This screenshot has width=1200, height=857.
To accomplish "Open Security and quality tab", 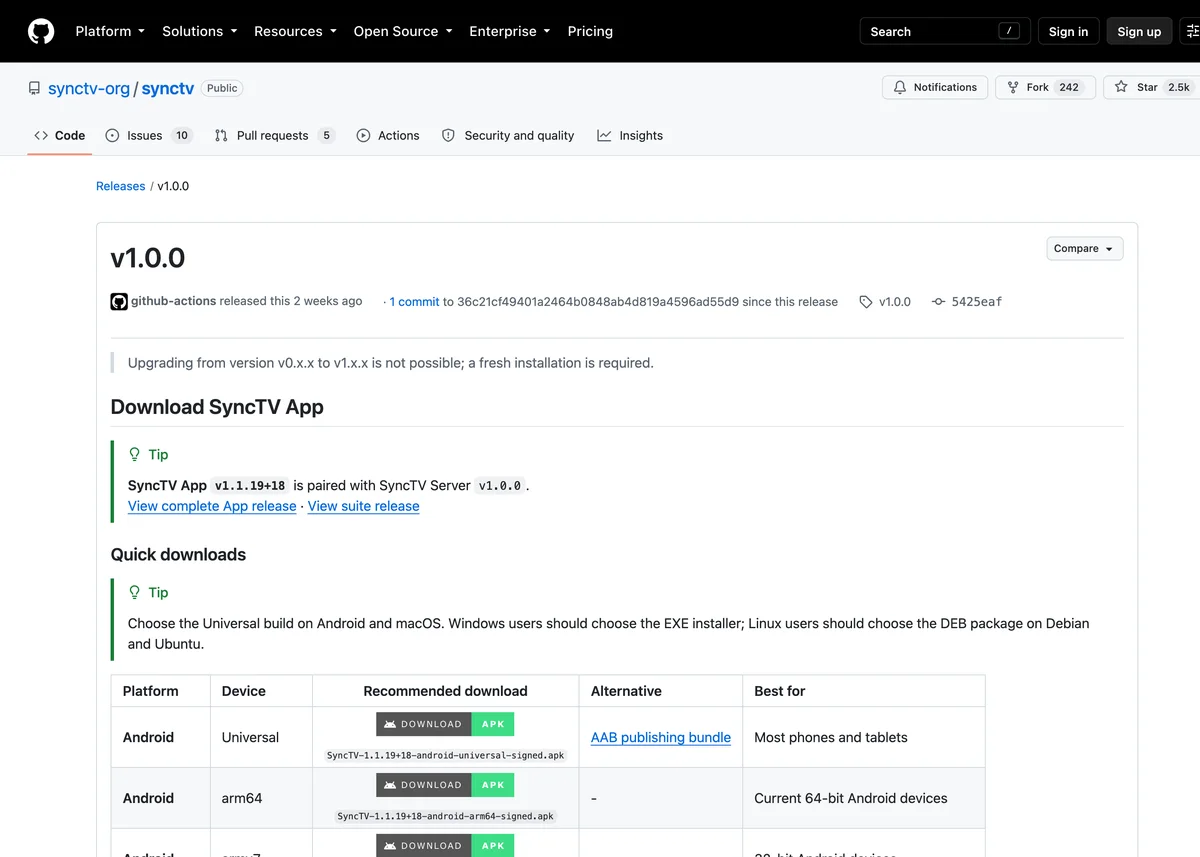I will [508, 135].
